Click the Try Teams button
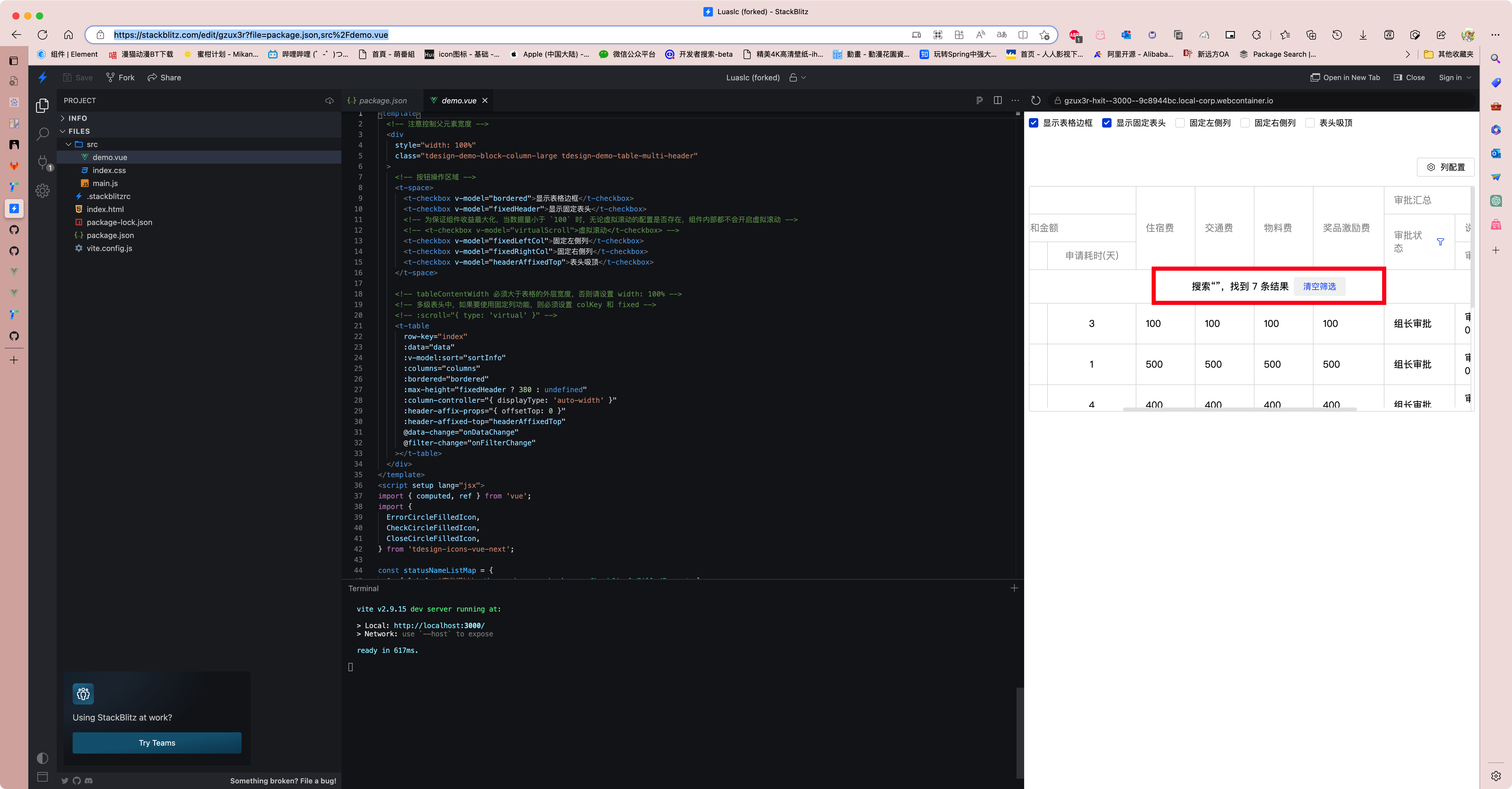Viewport: 1512px width, 789px height. tap(157, 743)
